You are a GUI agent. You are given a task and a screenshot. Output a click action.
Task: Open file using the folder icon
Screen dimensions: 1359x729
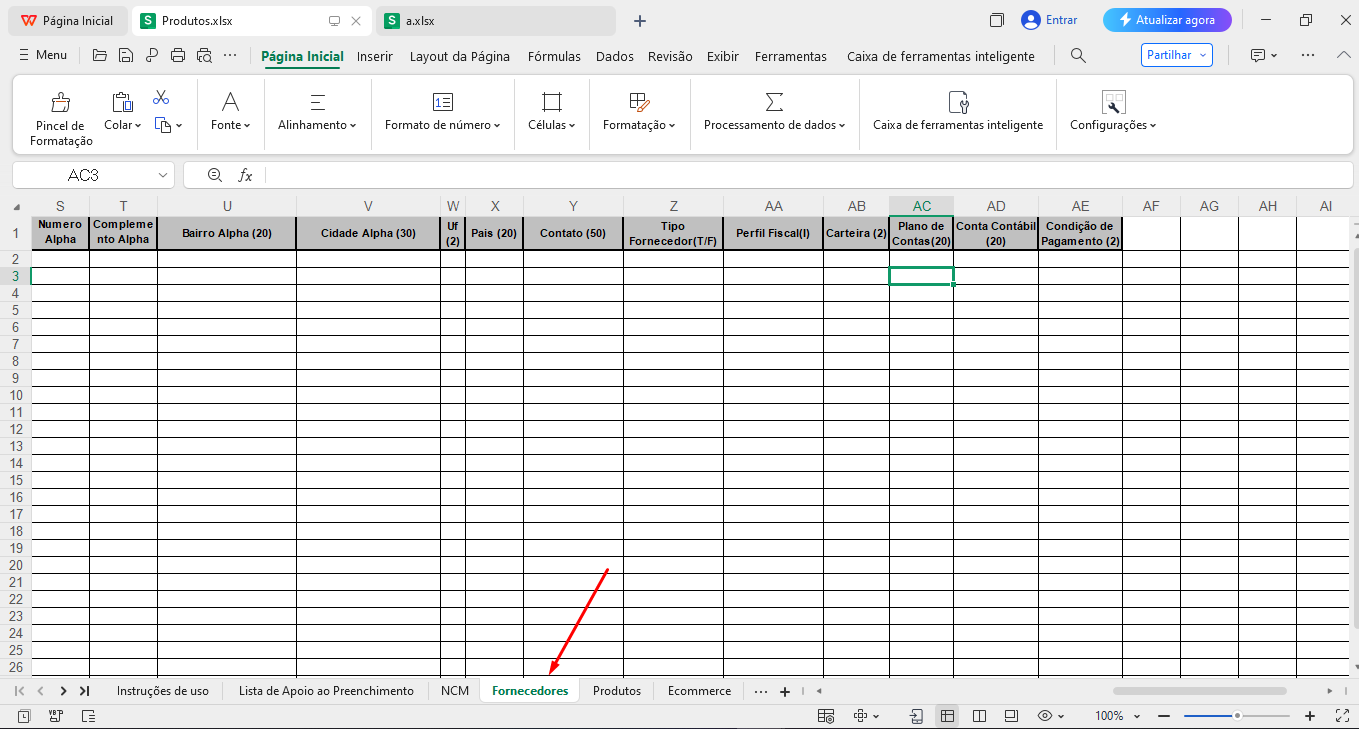99,56
